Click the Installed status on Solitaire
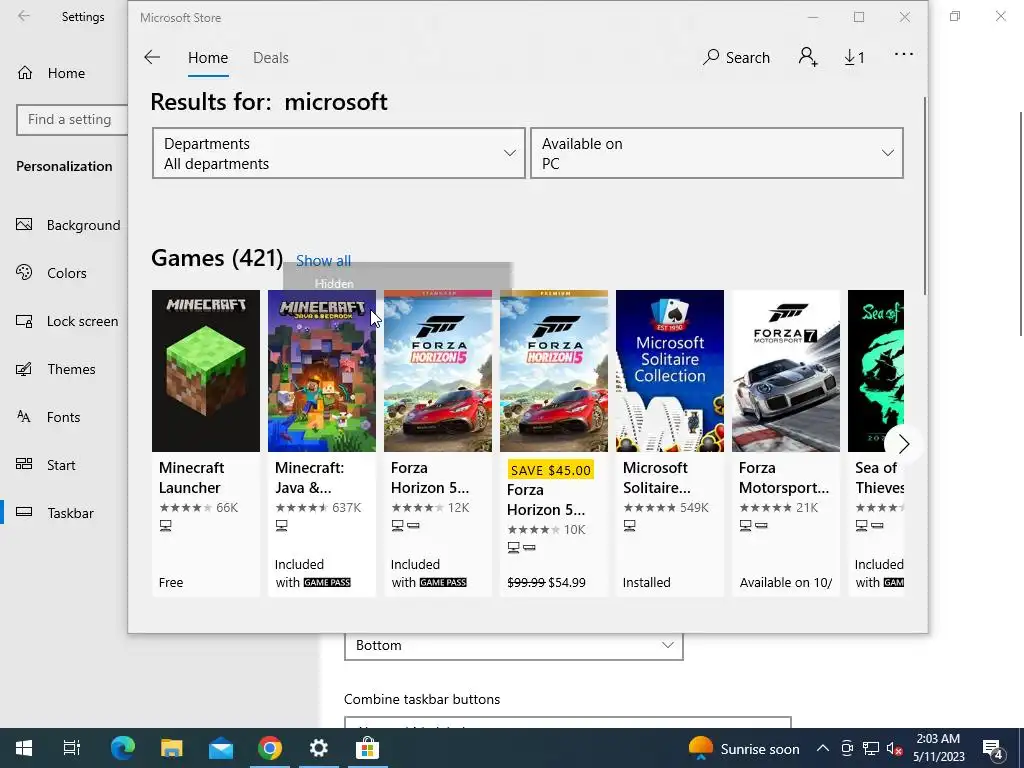This screenshot has height=768, width=1024. [x=647, y=582]
